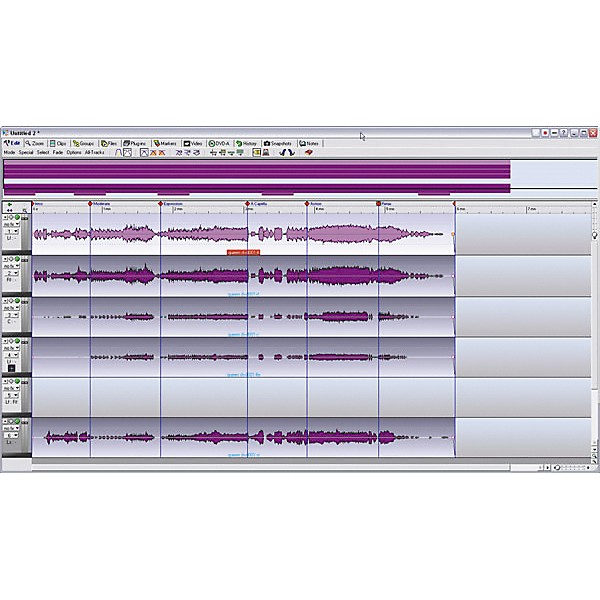Screen dimensions: 600x600
Task: Click the last of three arrow icons
Action: (197, 153)
